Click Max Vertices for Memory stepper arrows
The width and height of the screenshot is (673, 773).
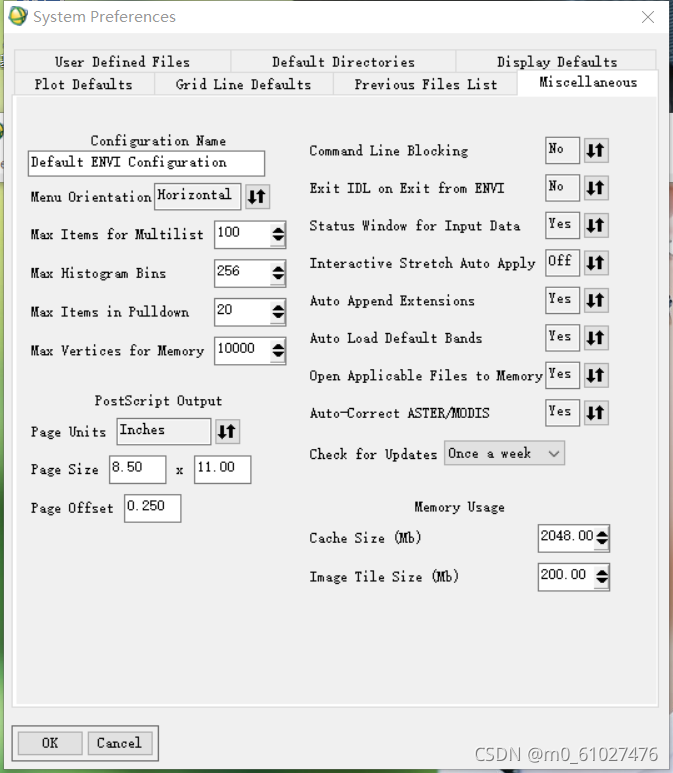pyautogui.click(x=278, y=351)
